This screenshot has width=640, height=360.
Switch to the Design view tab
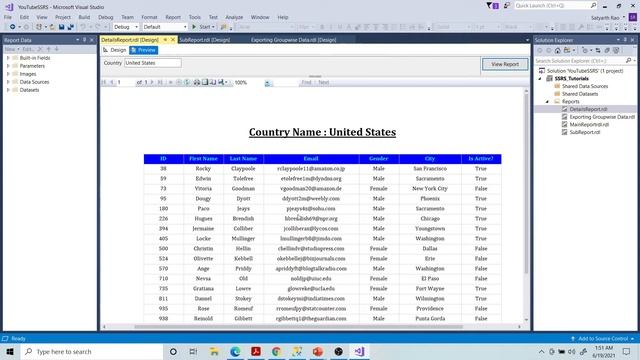click(x=115, y=50)
